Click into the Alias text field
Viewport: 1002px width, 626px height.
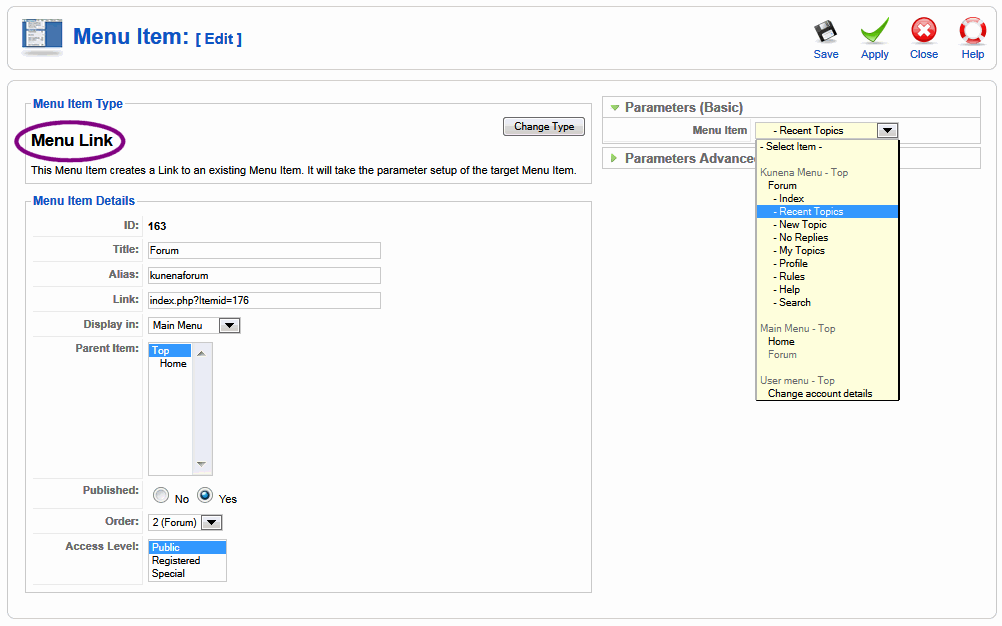click(264, 276)
